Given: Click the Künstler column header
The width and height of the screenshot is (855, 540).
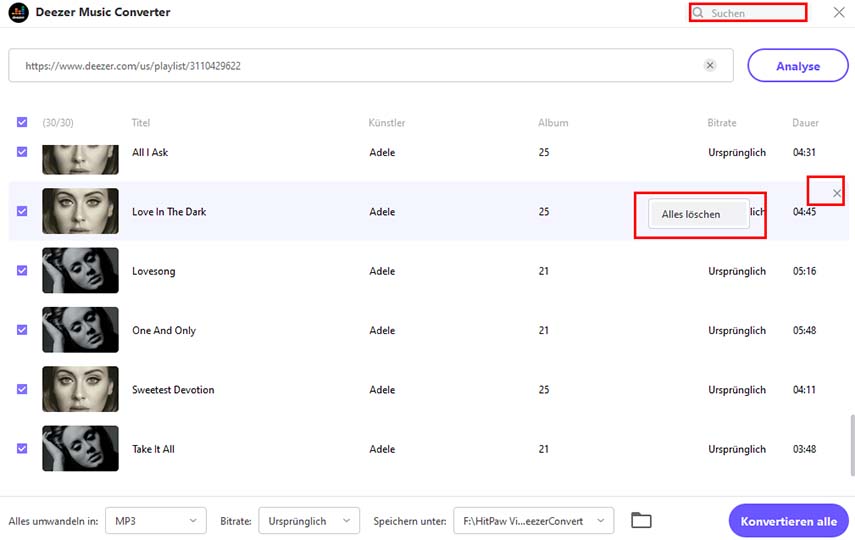Looking at the screenshot, I should [387, 123].
